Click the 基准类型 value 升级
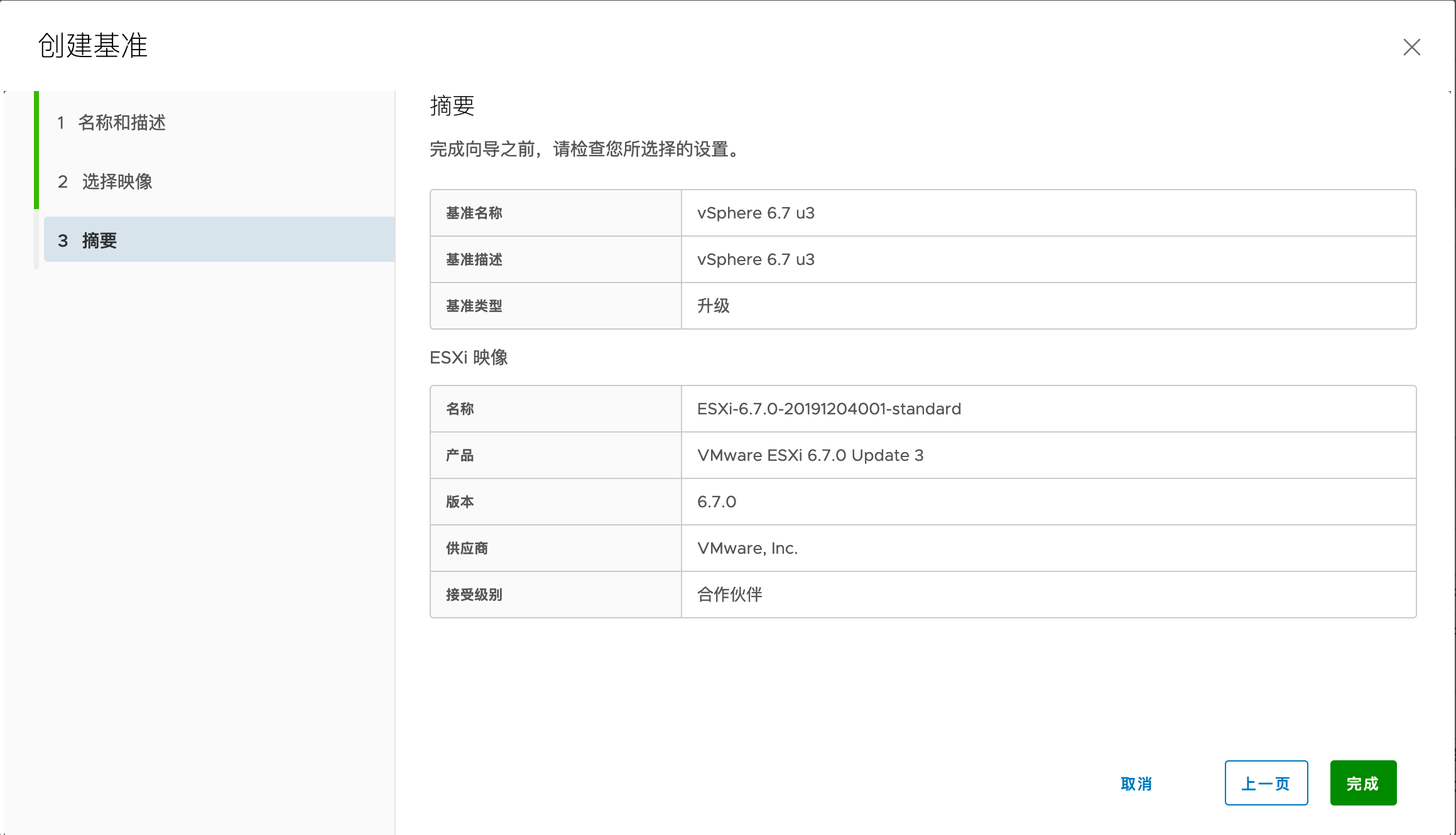Screen dimensions: 1456x835 713,306
